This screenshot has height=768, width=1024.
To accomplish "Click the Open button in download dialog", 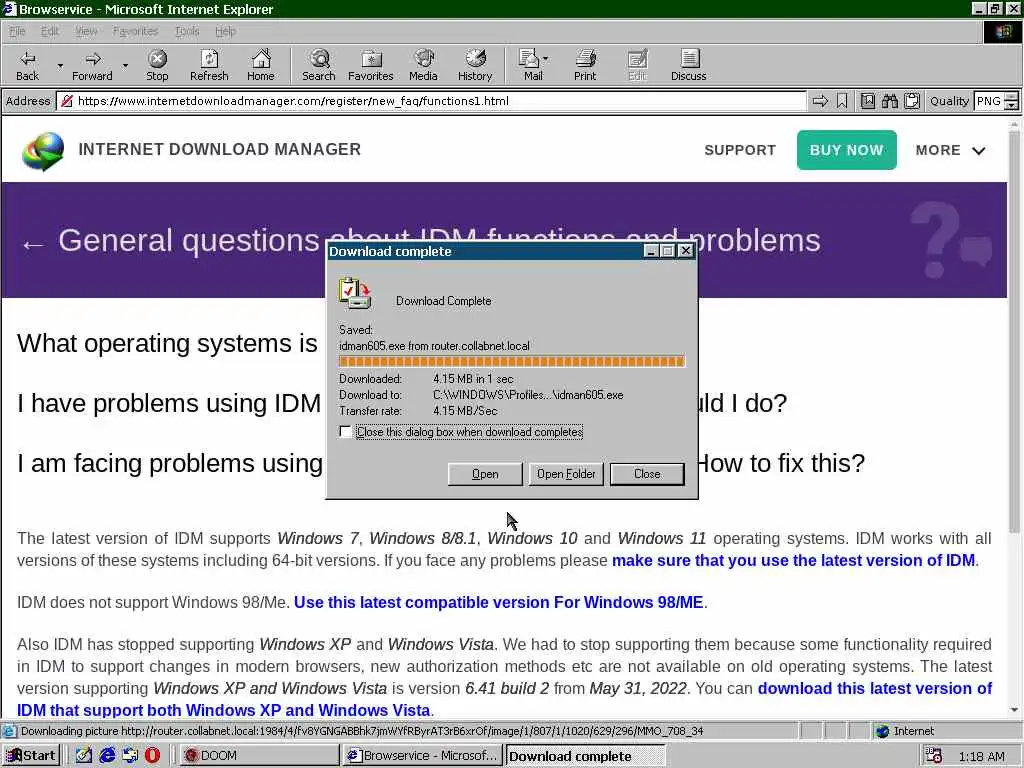I will click(x=485, y=474).
